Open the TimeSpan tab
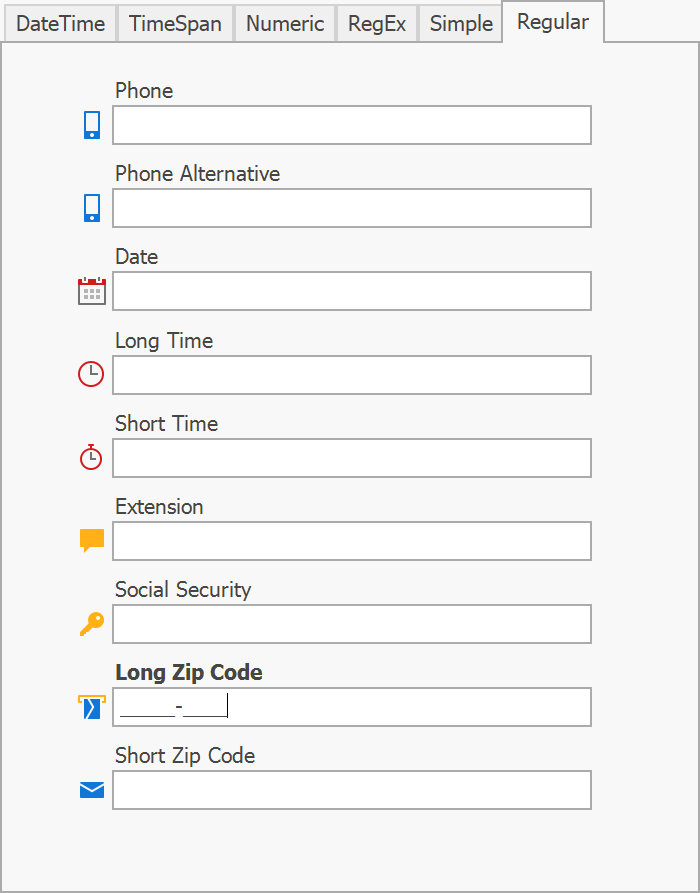This screenshot has height=893, width=700. click(176, 24)
